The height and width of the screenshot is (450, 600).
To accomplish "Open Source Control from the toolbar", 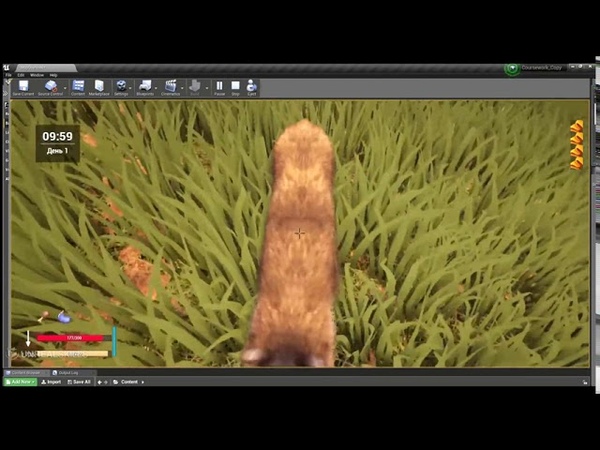I will [x=50, y=87].
